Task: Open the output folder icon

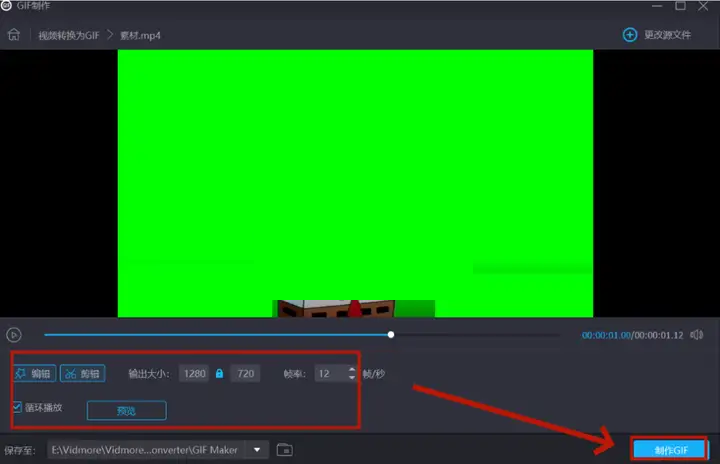Action: click(x=285, y=450)
